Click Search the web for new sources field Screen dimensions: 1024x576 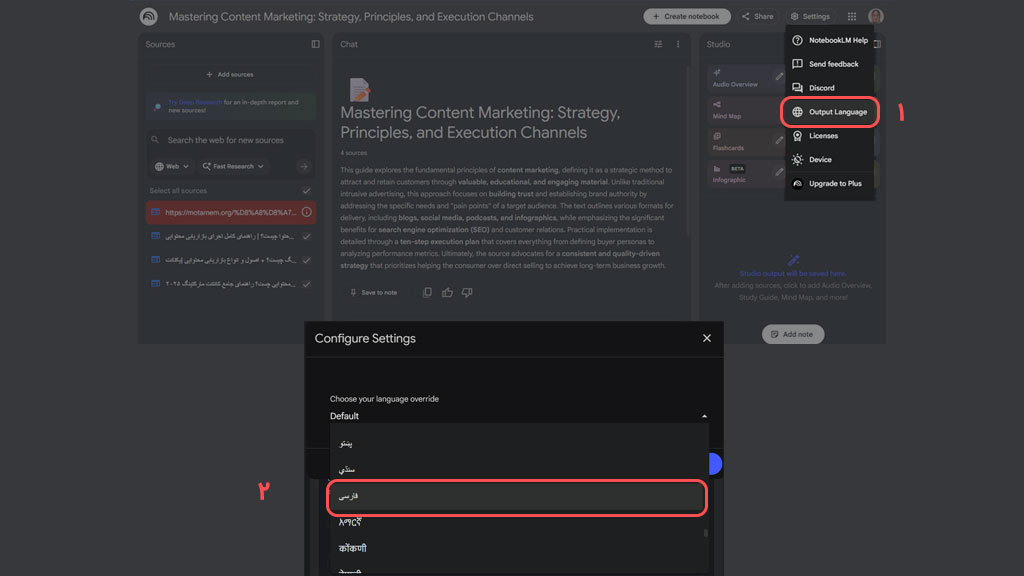(230, 140)
